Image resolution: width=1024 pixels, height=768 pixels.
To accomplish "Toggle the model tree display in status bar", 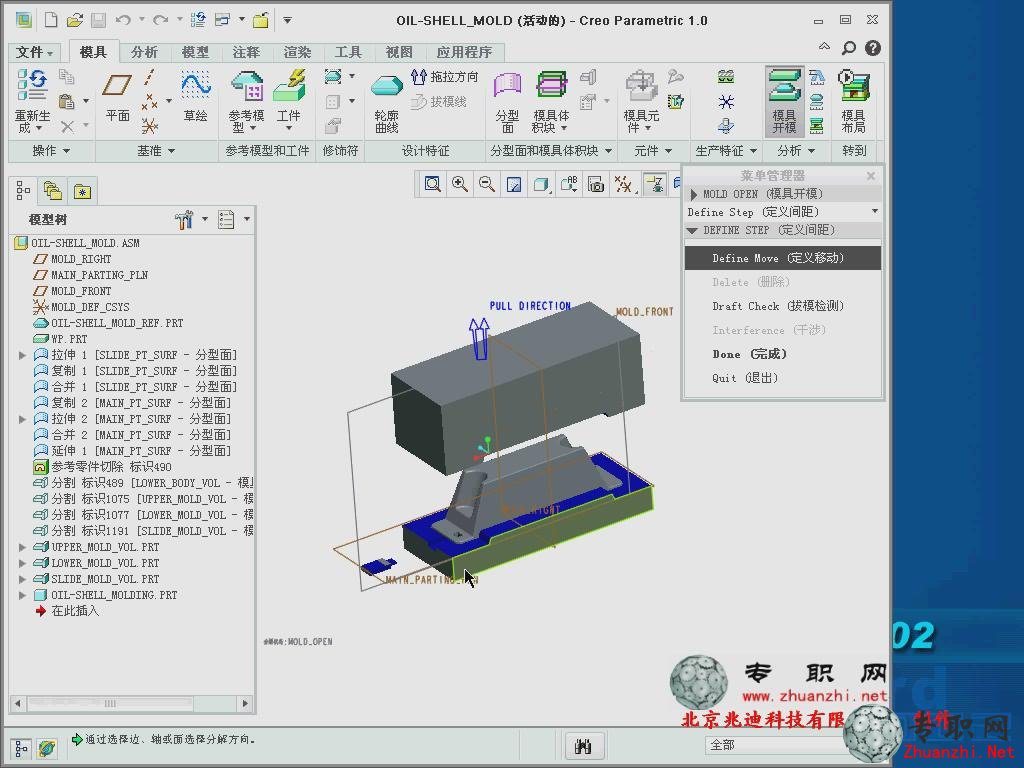I will point(21,748).
